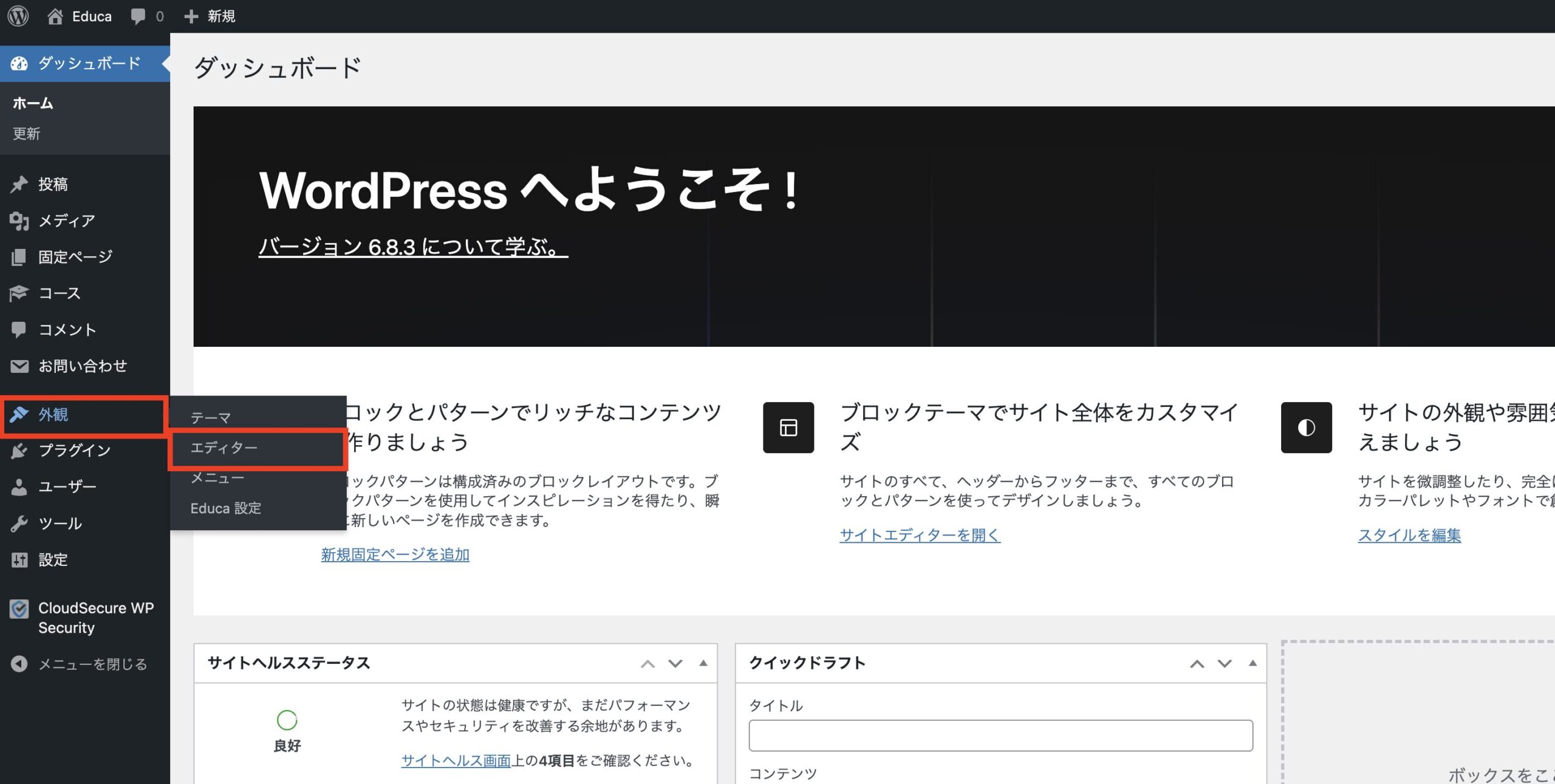The image size is (1555, 784).
Task: Click the クイックドラフト タイトル input field
Action: (1000, 735)
